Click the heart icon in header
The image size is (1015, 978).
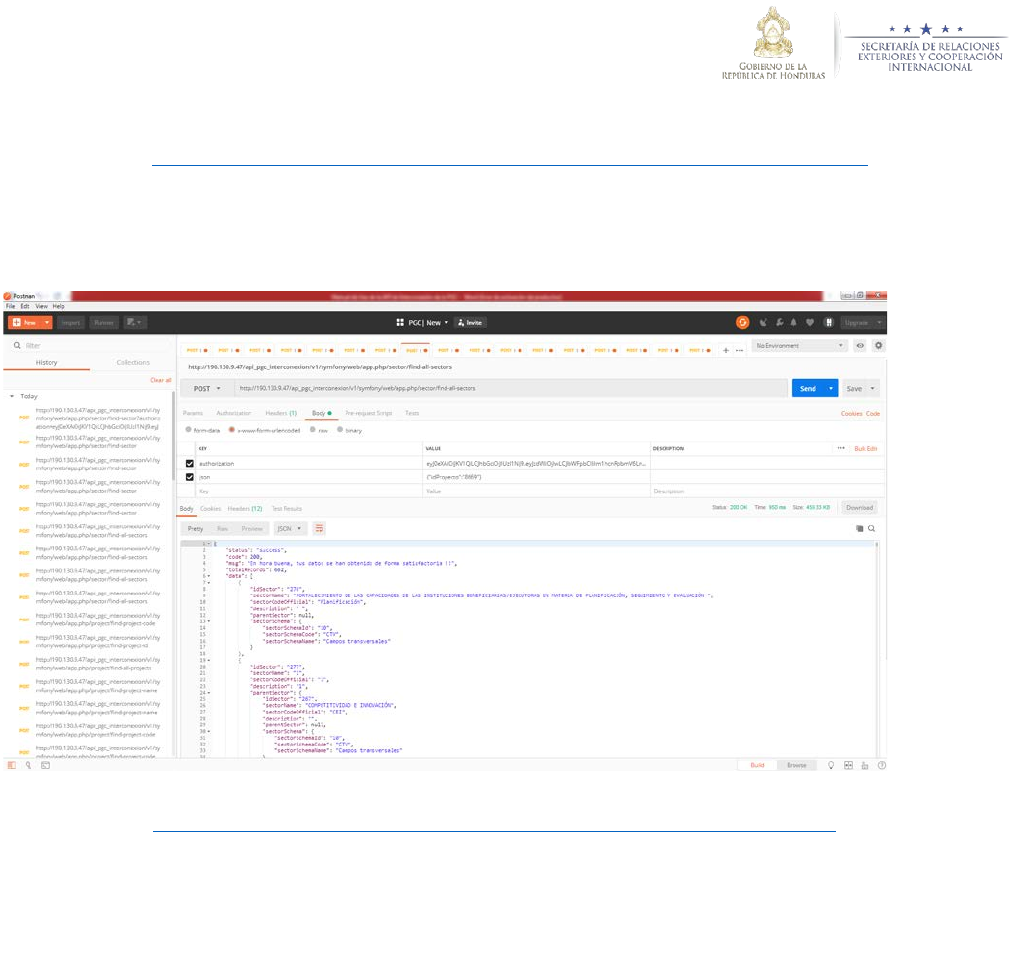coord(810,322)
